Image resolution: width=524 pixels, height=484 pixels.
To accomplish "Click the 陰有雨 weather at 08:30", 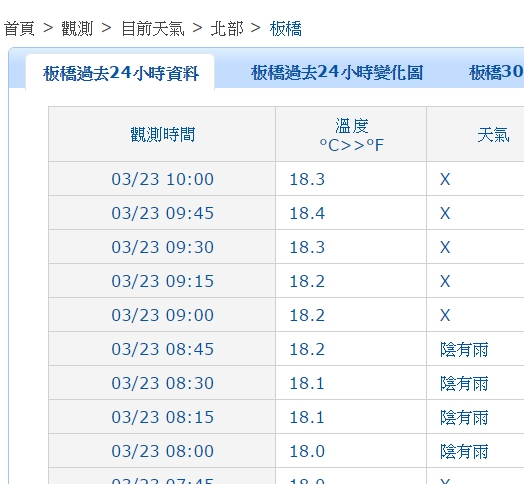I will (464, 383).
